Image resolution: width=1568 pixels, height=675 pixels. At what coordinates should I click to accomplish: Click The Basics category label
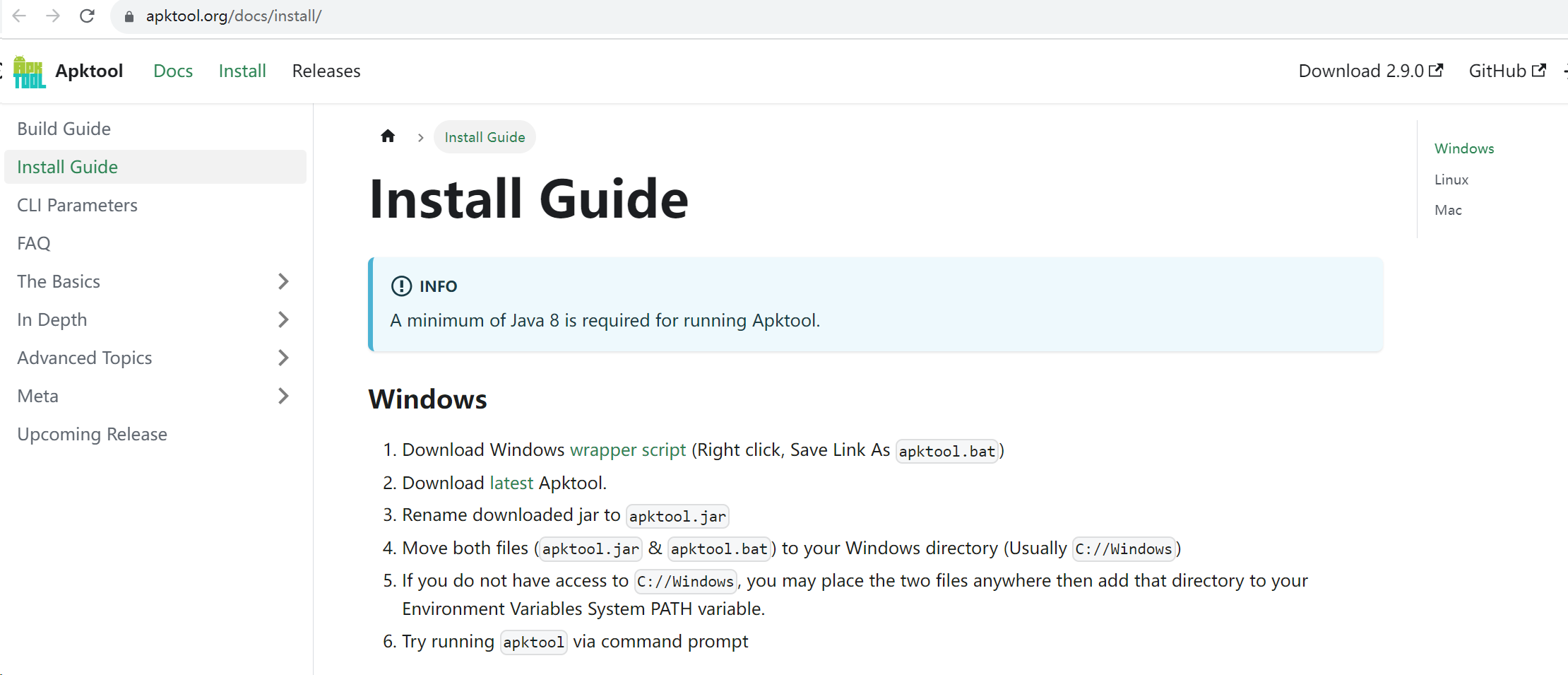pyautogui.click(x=59, y=281)
